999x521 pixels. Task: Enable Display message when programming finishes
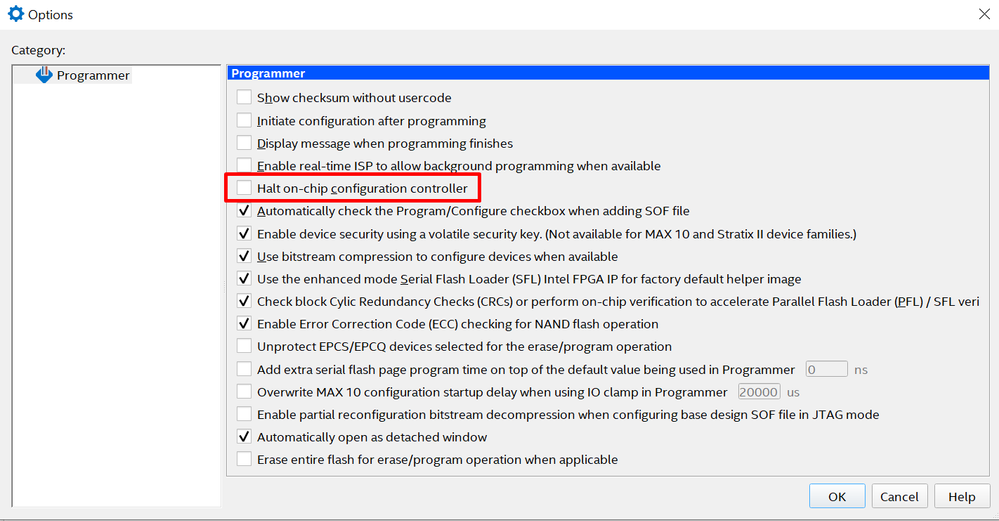click(x=244, y=143)
